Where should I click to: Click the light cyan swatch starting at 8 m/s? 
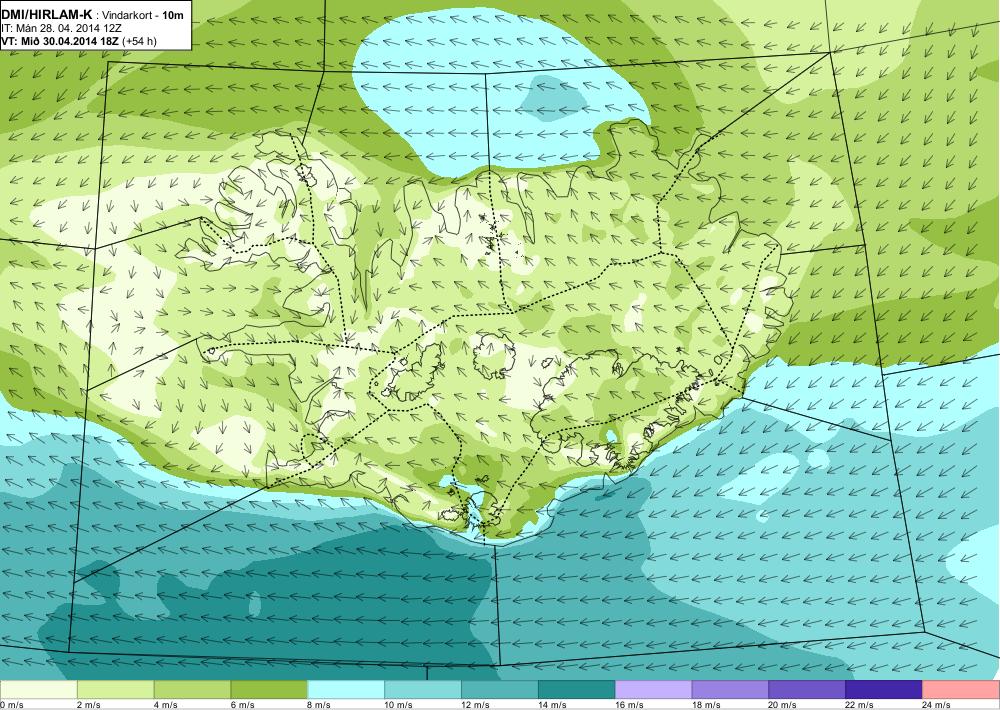point(346,690)
